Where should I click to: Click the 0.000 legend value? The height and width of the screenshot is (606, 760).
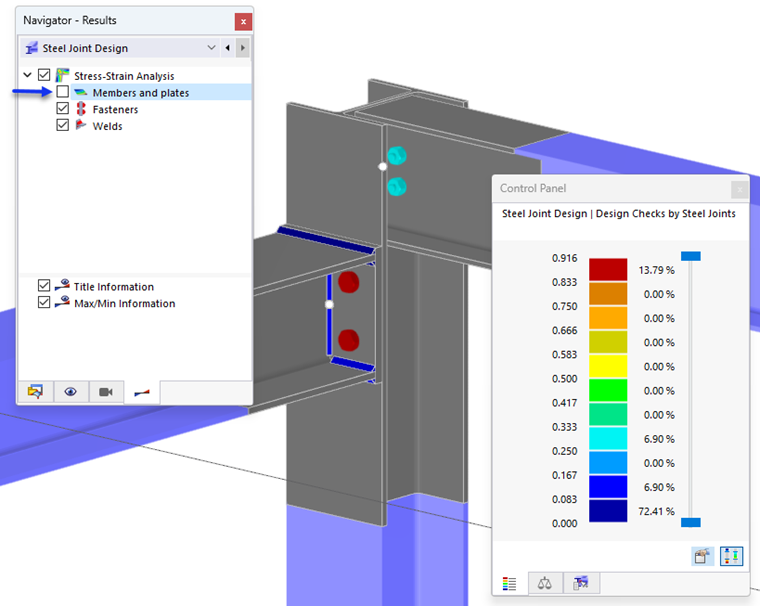pos(565,523)
